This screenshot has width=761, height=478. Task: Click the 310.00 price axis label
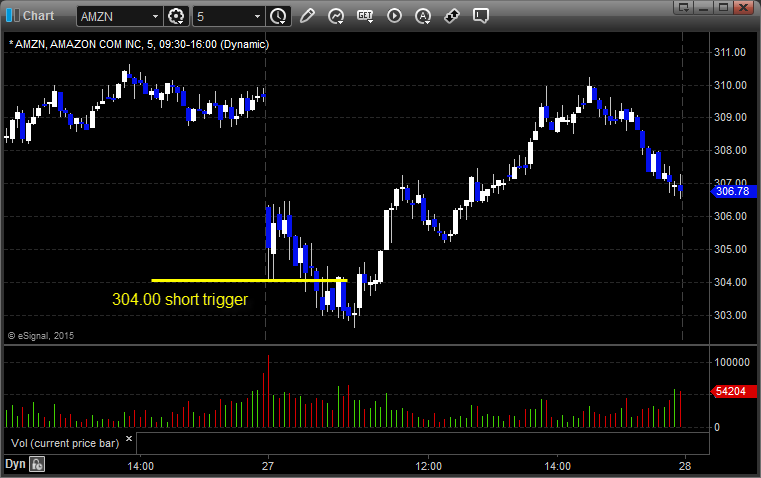point(730,85)
